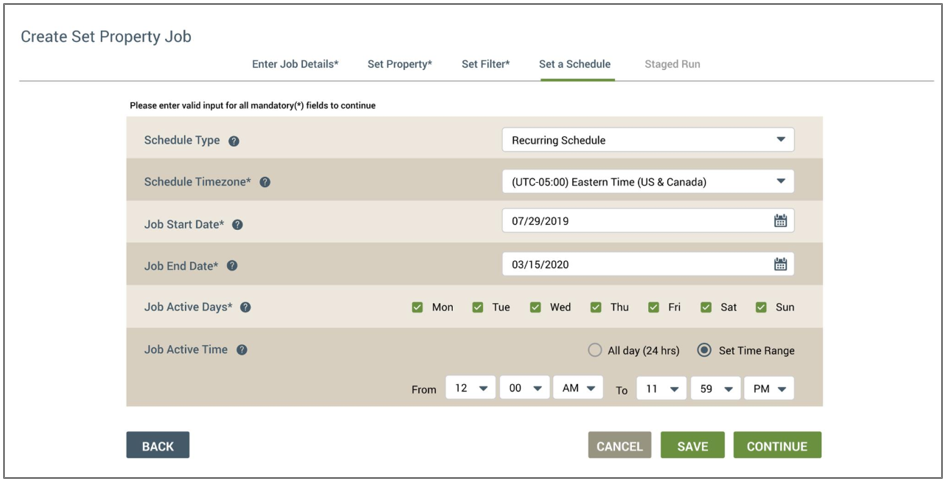Screen dimensions: 946x483
Task: Open the From AM/PM dropdown
Action: [578, 388]
